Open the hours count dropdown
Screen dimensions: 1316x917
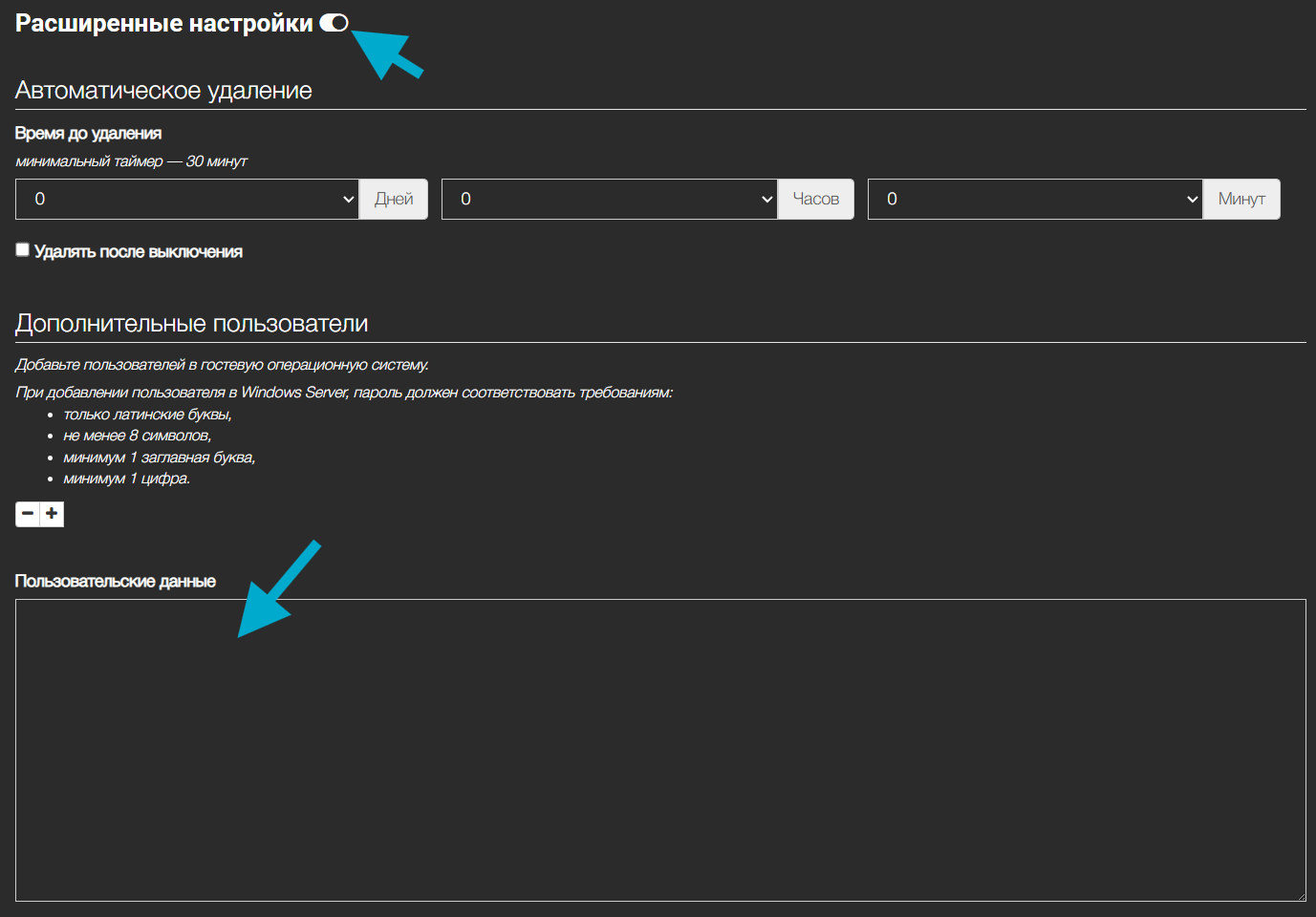click(x=609, y=199)
